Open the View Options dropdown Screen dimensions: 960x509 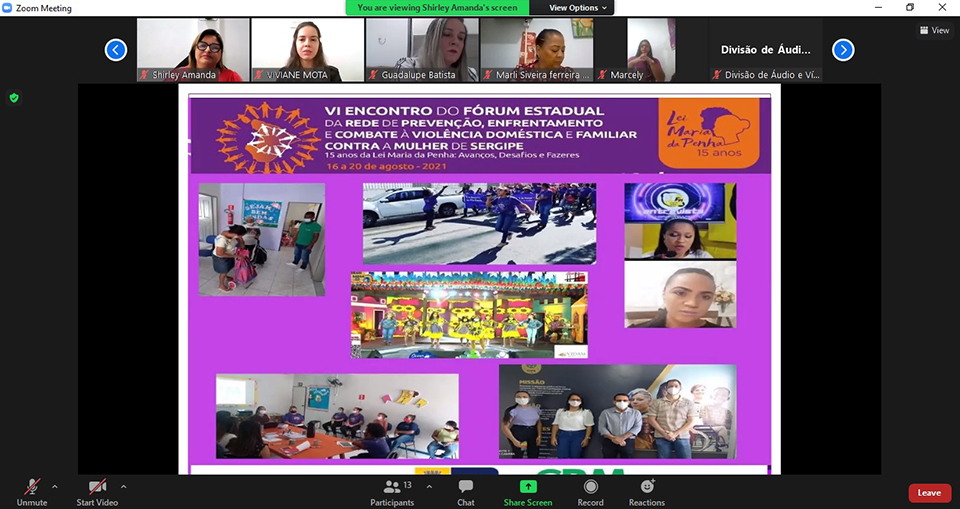[579, 8]
